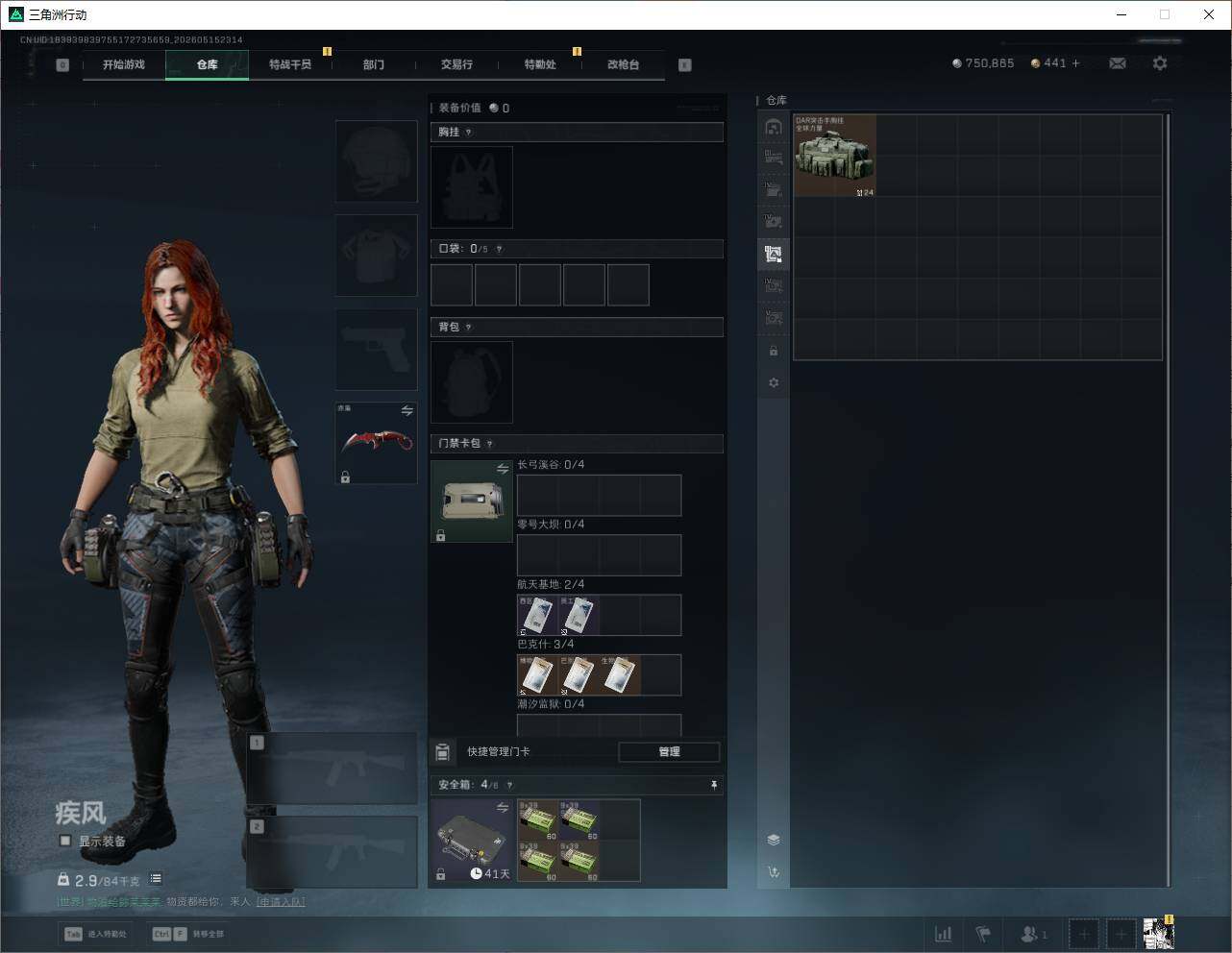
Task: Select the empty helmet slot
Action: [x=377, y=161]
